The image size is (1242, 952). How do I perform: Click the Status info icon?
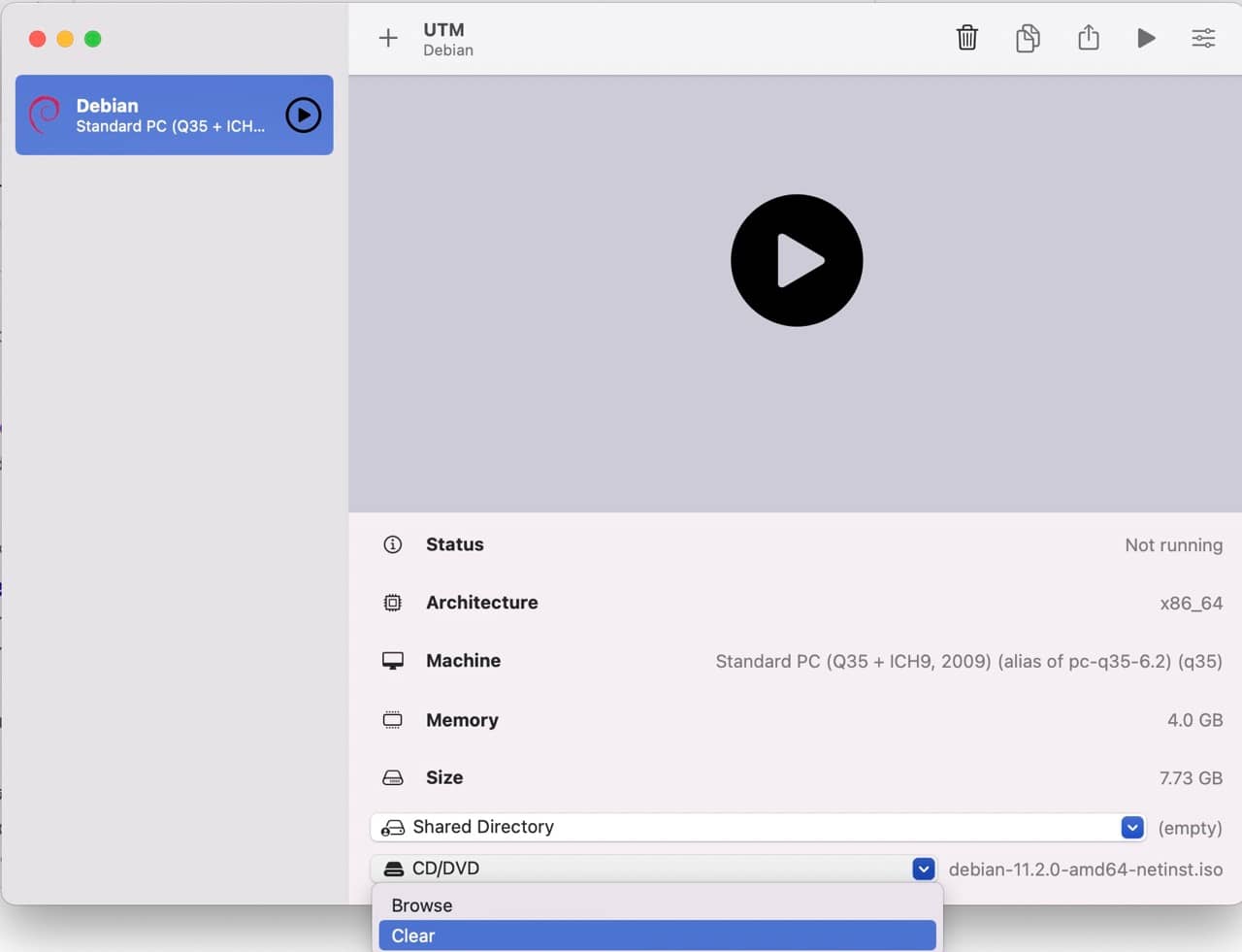pyautogui.click(x=393, y=544)
